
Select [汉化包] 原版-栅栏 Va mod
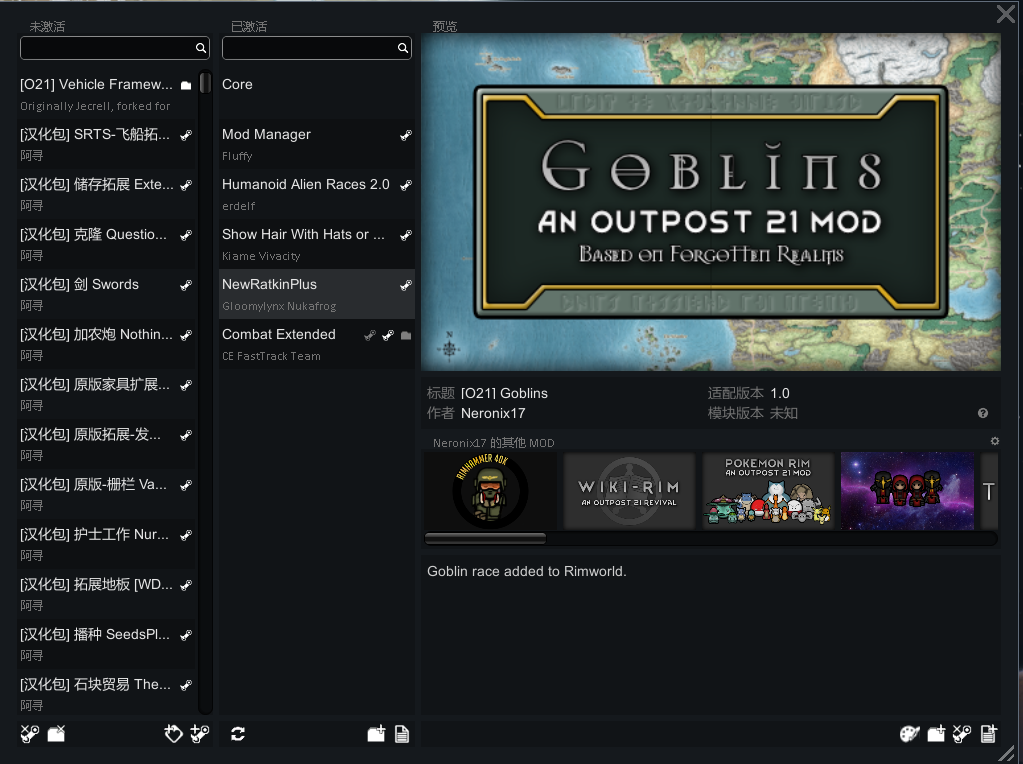tap(108, 494)
